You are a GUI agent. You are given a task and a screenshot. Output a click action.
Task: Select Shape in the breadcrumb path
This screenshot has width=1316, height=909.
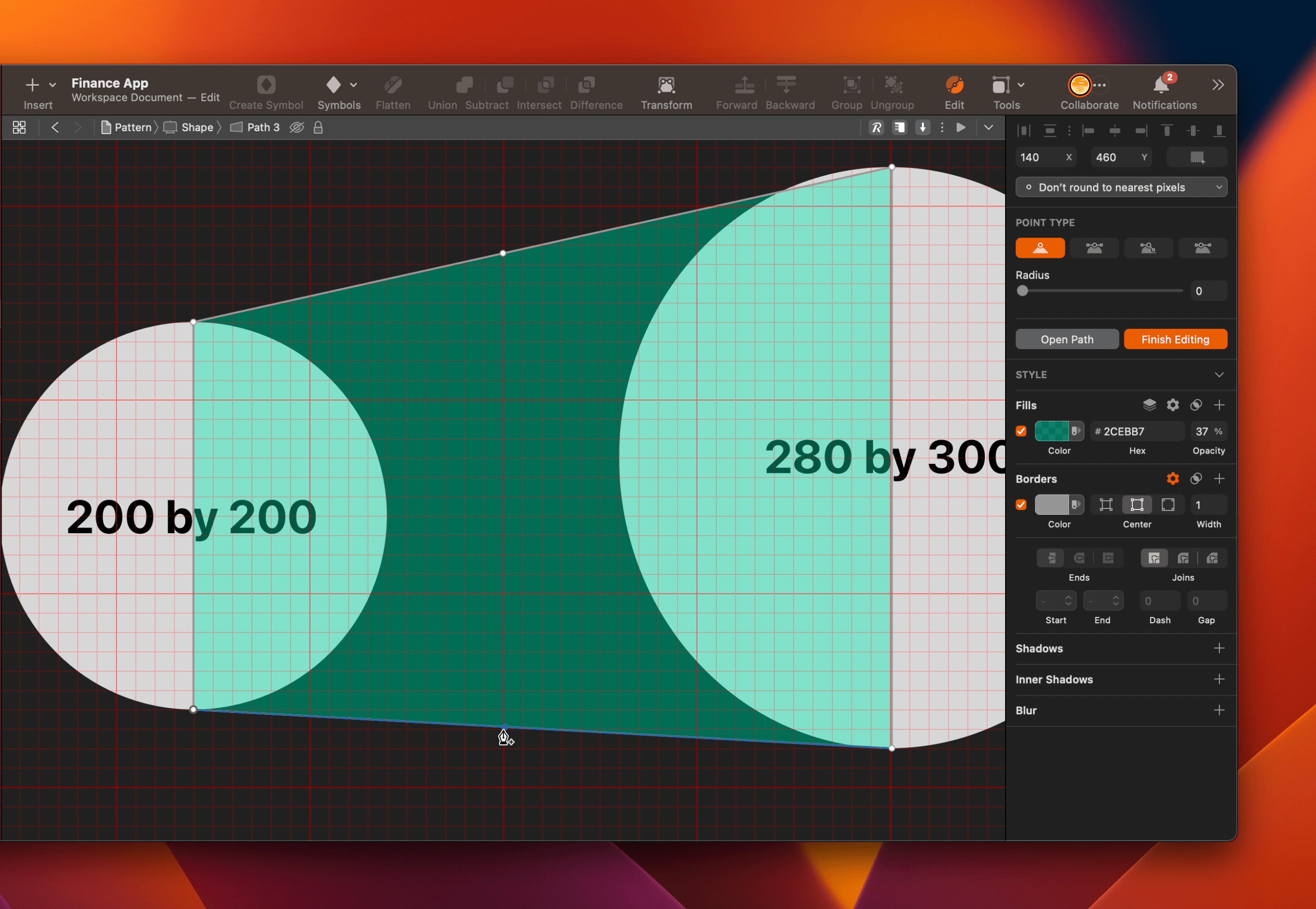tap(196, 127)
